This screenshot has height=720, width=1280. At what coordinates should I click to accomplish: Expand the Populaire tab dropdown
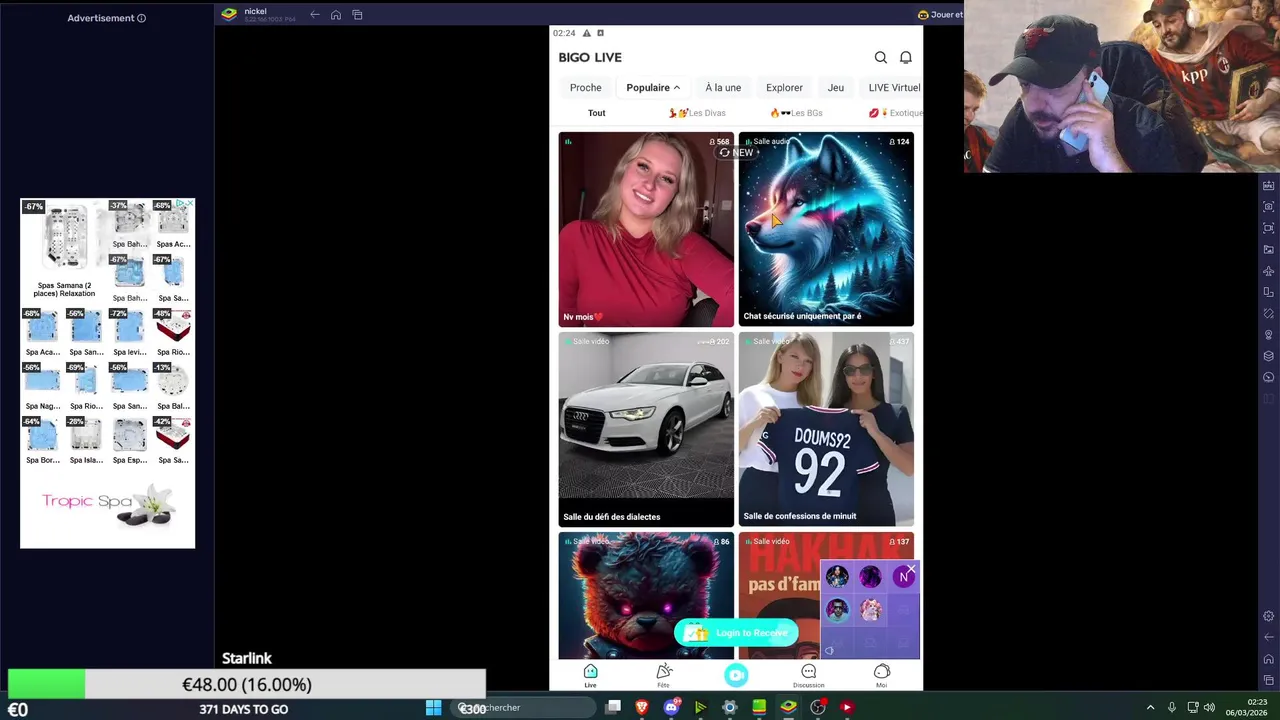tap(653, 88)
